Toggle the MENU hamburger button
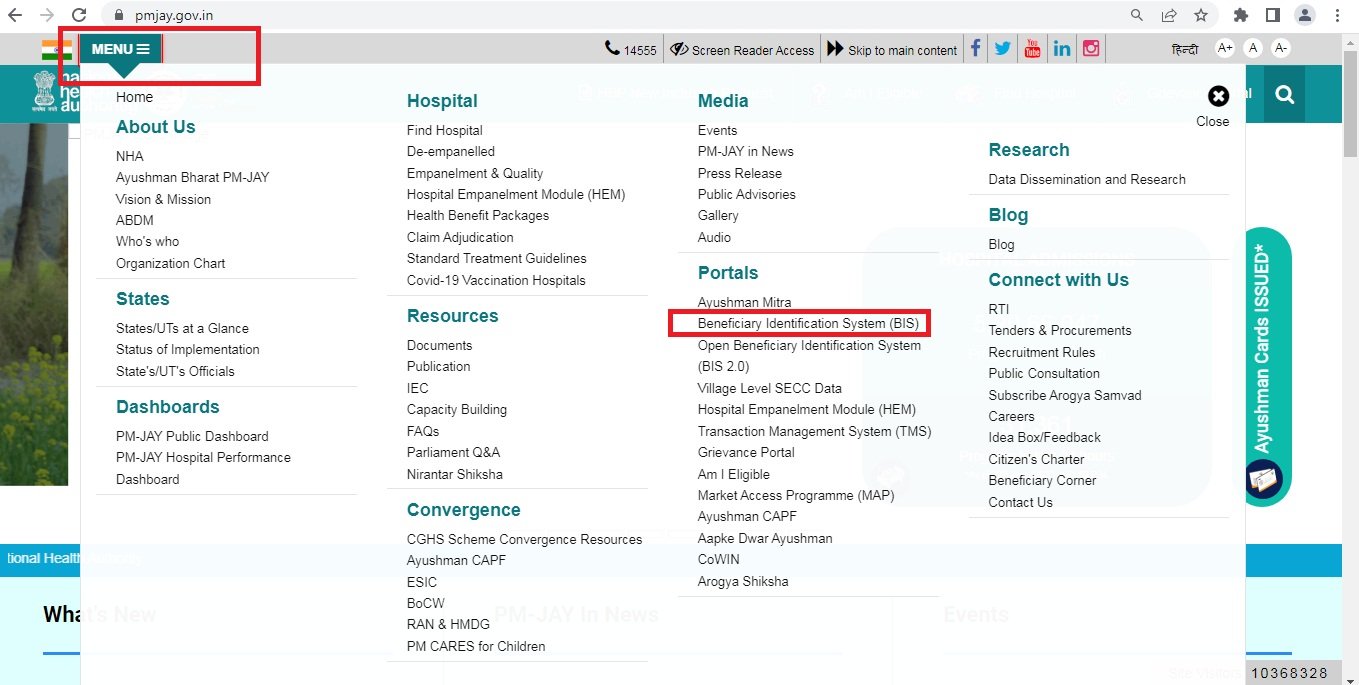The height and width of the screenshot is (685, 1359). pos(120,49)
